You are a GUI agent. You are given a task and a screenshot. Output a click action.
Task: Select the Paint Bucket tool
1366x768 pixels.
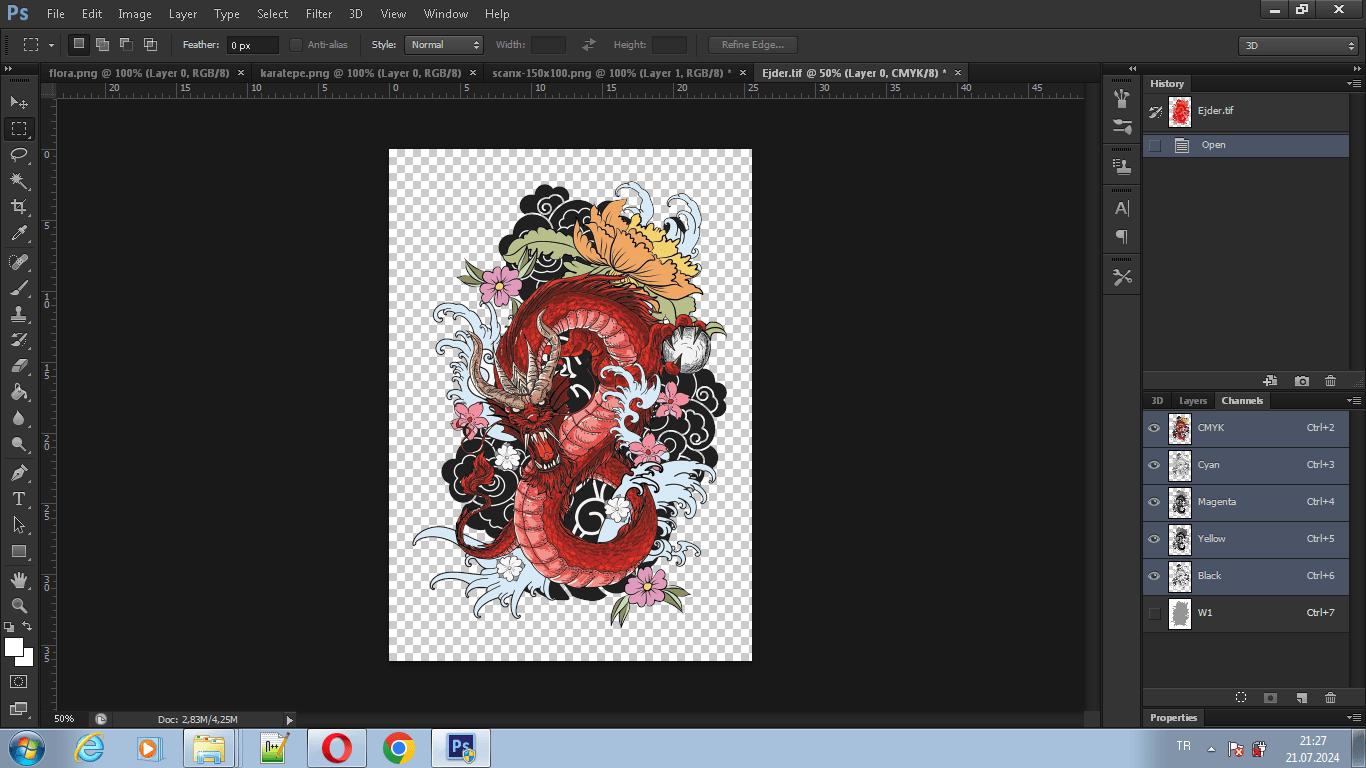point(18,392)
